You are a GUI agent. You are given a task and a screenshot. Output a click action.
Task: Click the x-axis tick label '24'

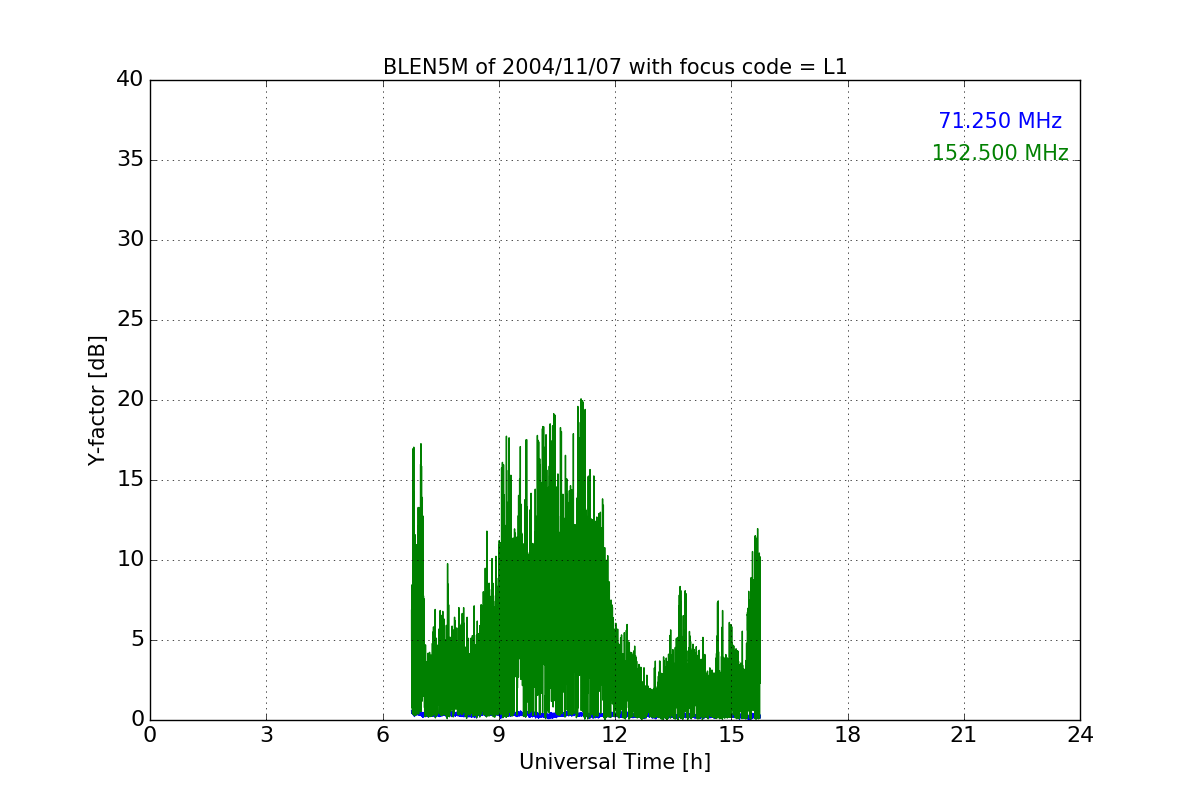[x=1080, y=735]
